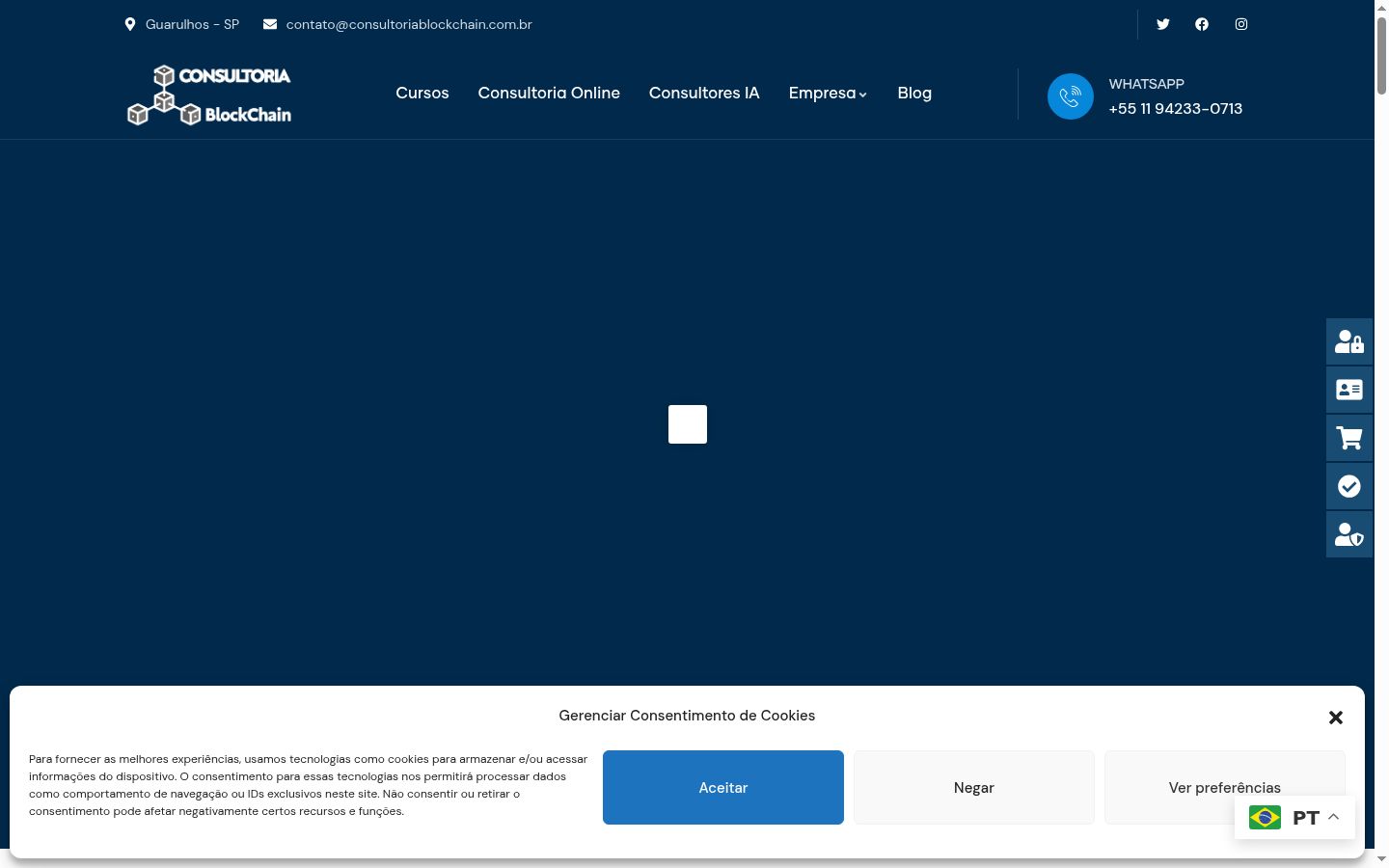Viewport: 1389px width, 868px height.
Task: Click the WHATSAPP label text
Action: [1147, 84]
